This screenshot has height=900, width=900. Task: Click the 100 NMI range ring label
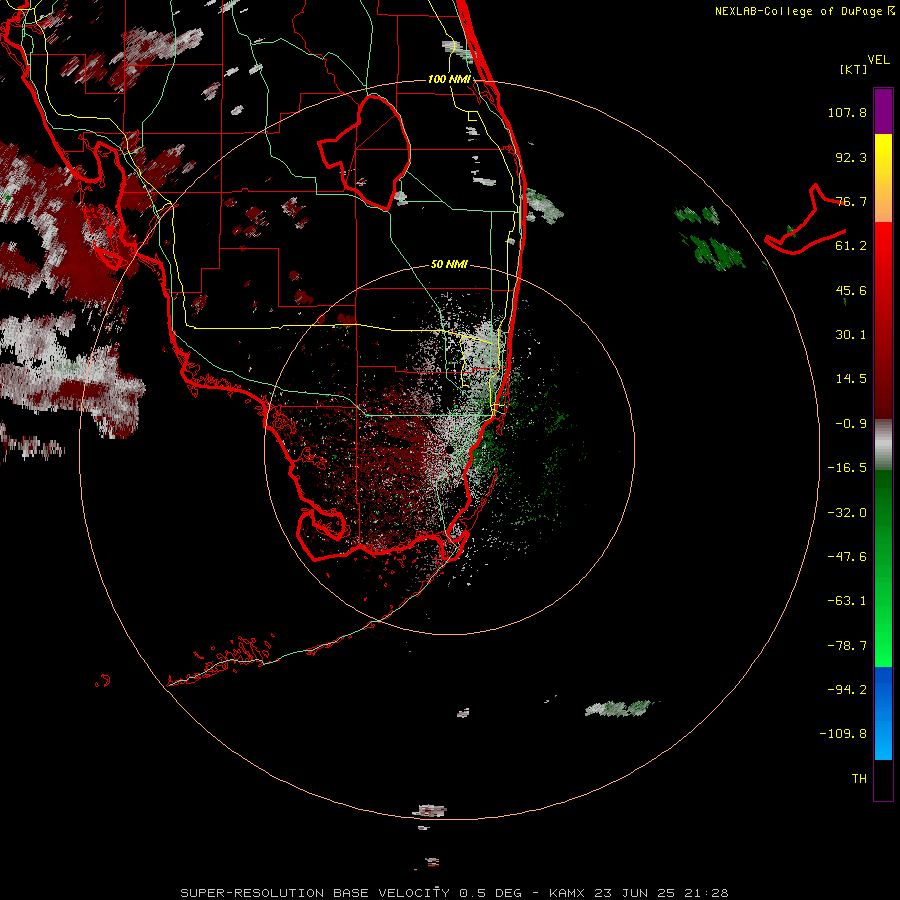[449, 79]
